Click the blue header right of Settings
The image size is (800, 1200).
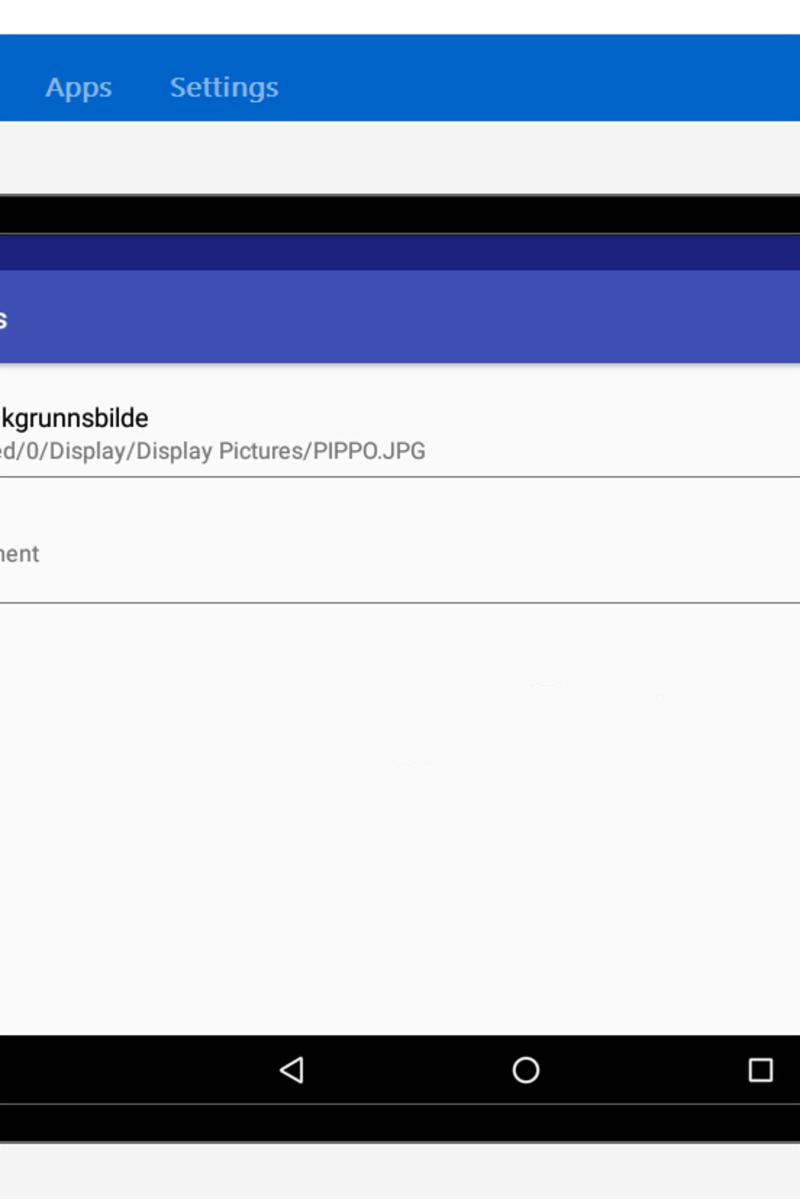(x=540, y=78)
